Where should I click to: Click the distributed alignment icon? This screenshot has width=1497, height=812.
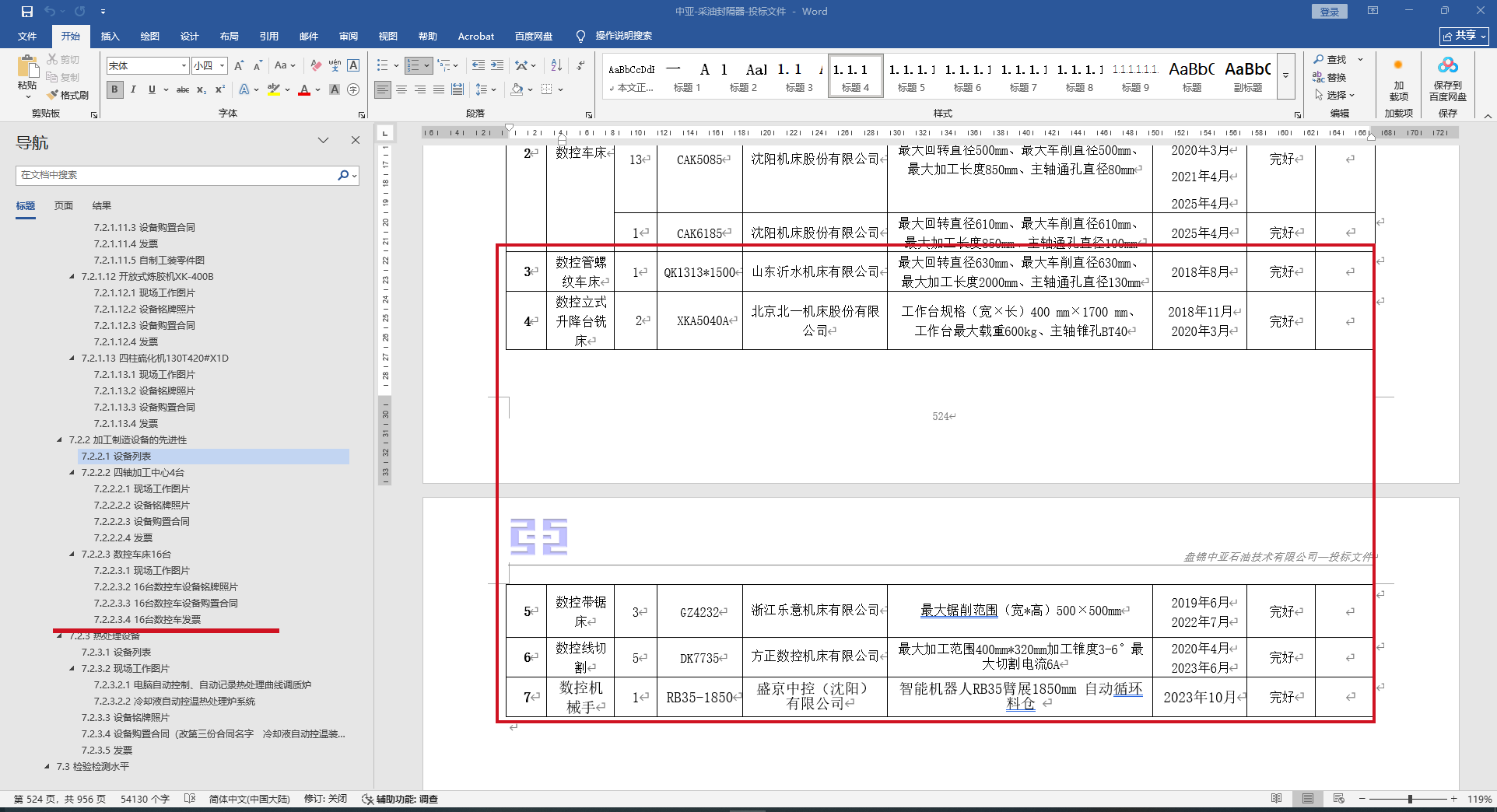(458, 89)
